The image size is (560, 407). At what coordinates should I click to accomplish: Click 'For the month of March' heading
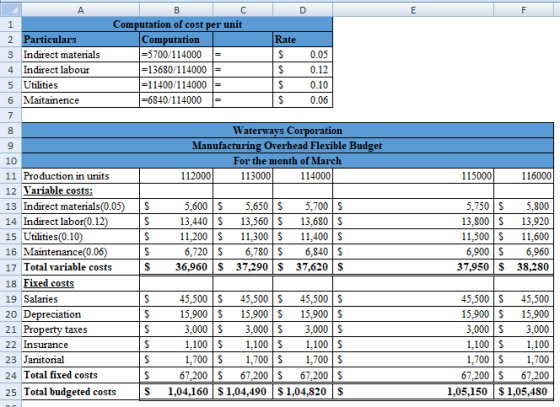pos(288,161)
